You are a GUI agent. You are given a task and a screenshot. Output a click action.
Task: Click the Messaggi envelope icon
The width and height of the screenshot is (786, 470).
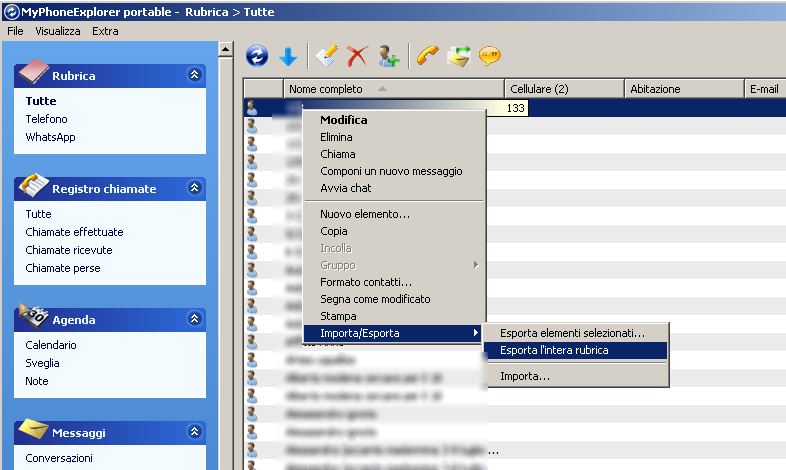(33, 429)
